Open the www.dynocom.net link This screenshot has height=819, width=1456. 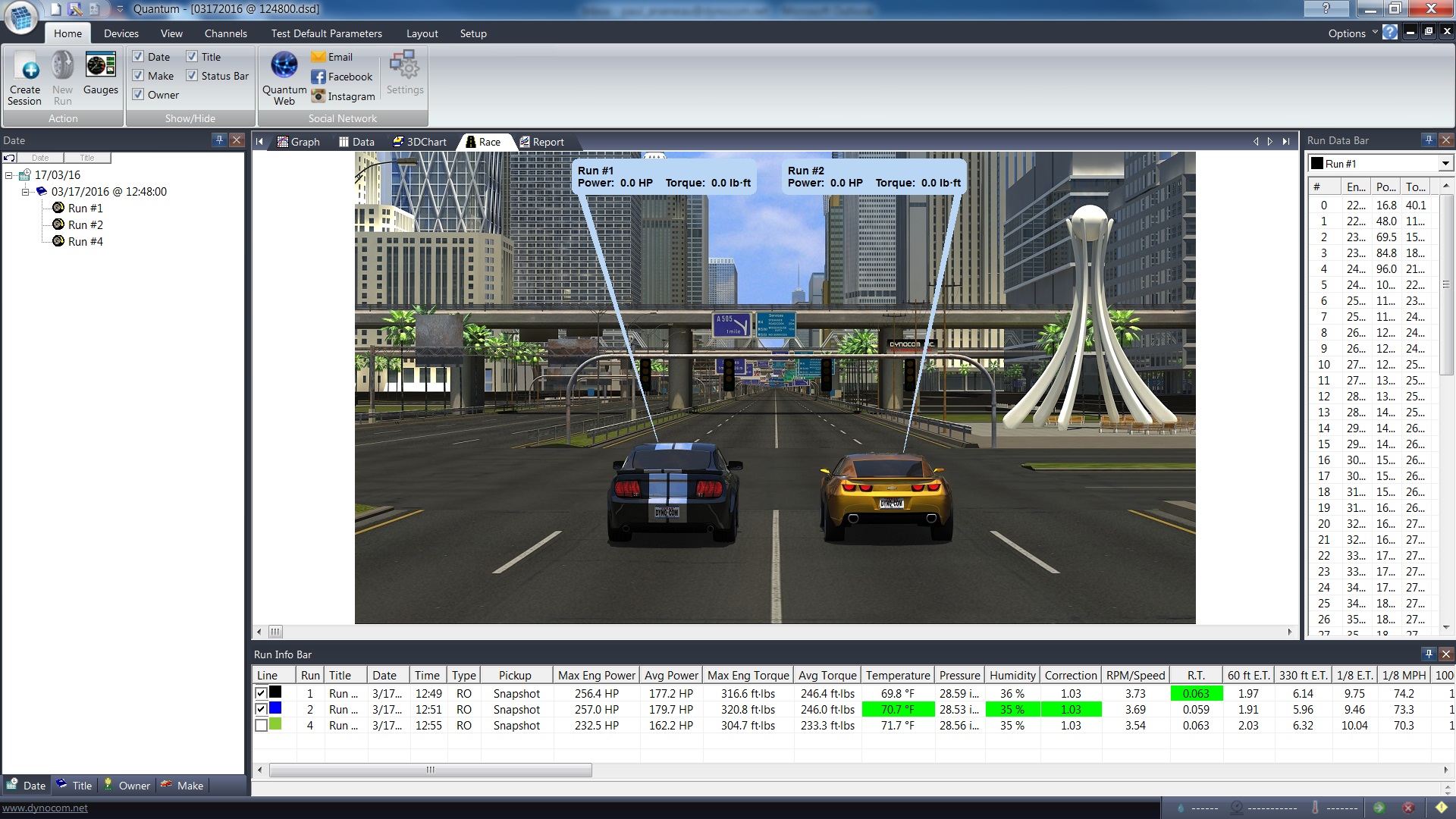coord(45,808)
